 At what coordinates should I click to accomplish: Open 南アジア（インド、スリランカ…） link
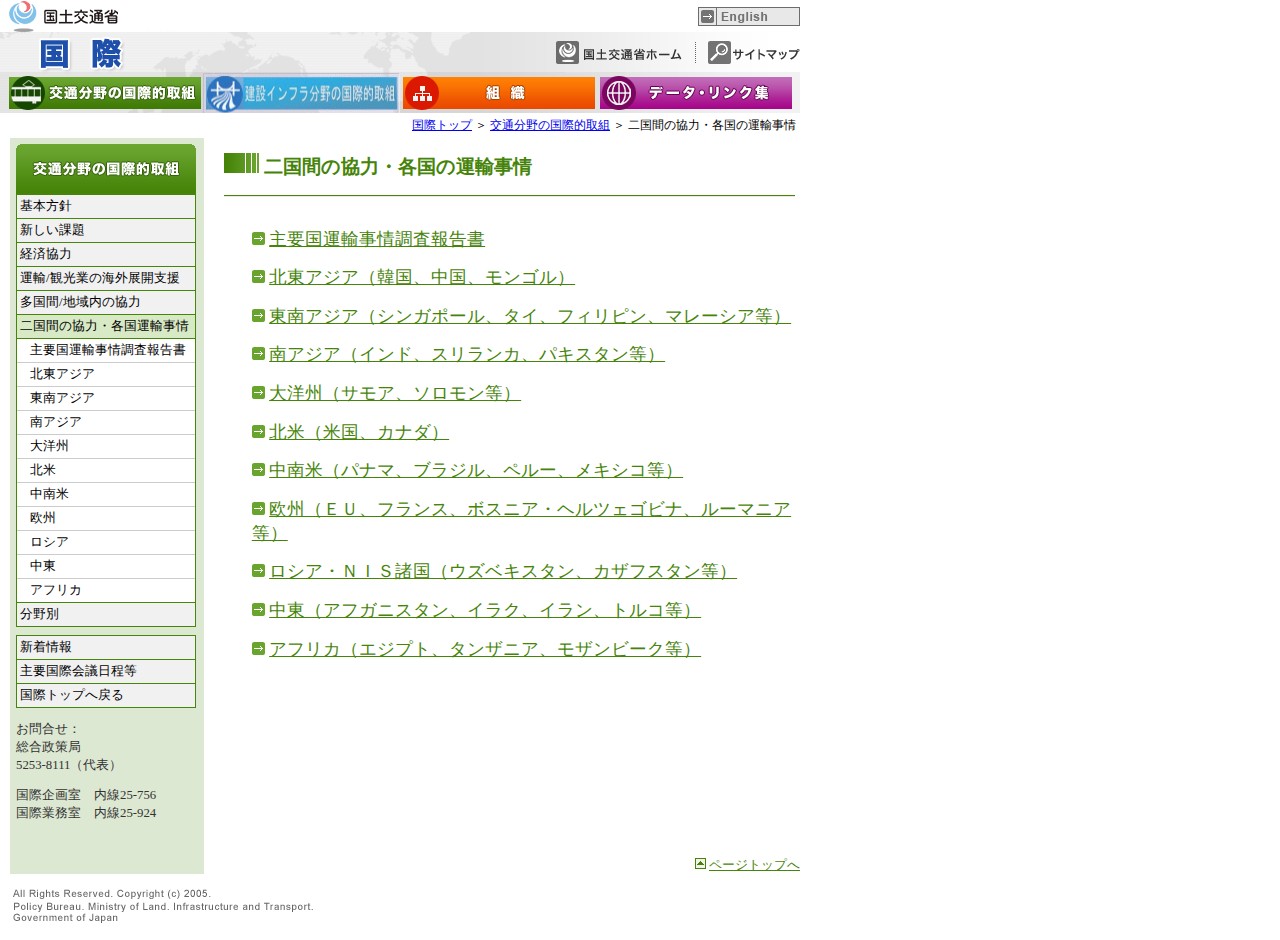coord(467,354)
